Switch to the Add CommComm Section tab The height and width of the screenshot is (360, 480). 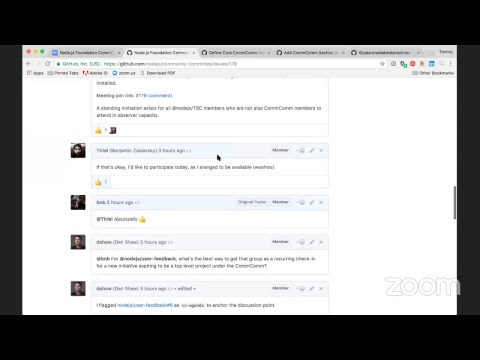tap(310, 53)
